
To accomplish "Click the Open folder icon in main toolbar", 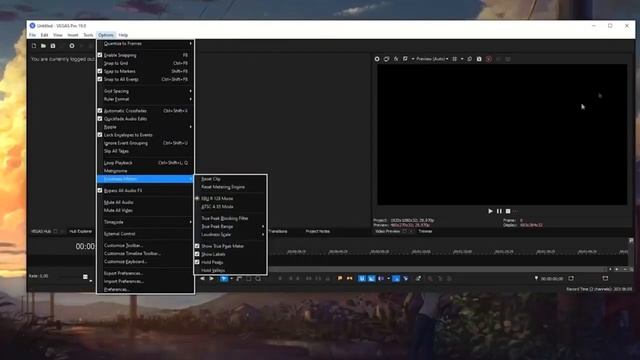I will (x=43, y=46).
